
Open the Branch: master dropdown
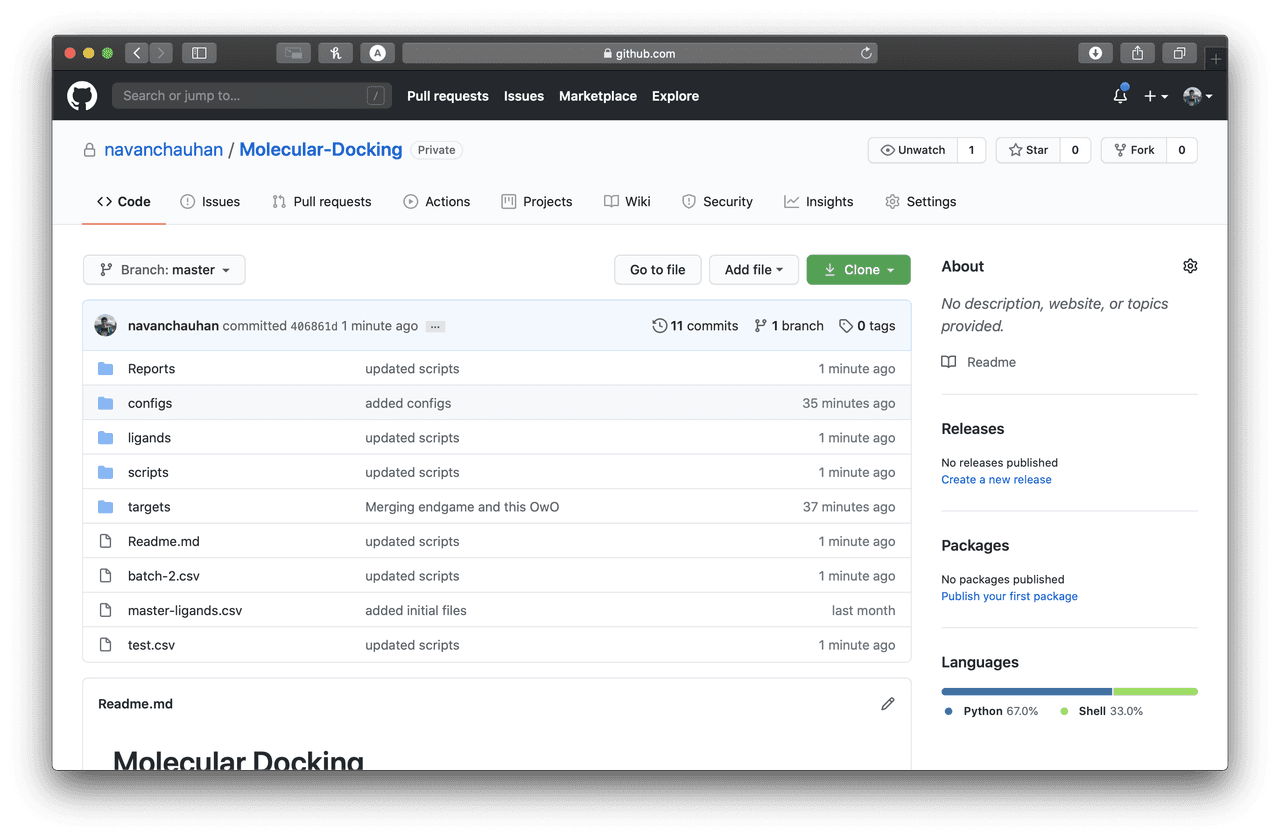point(164,270)
